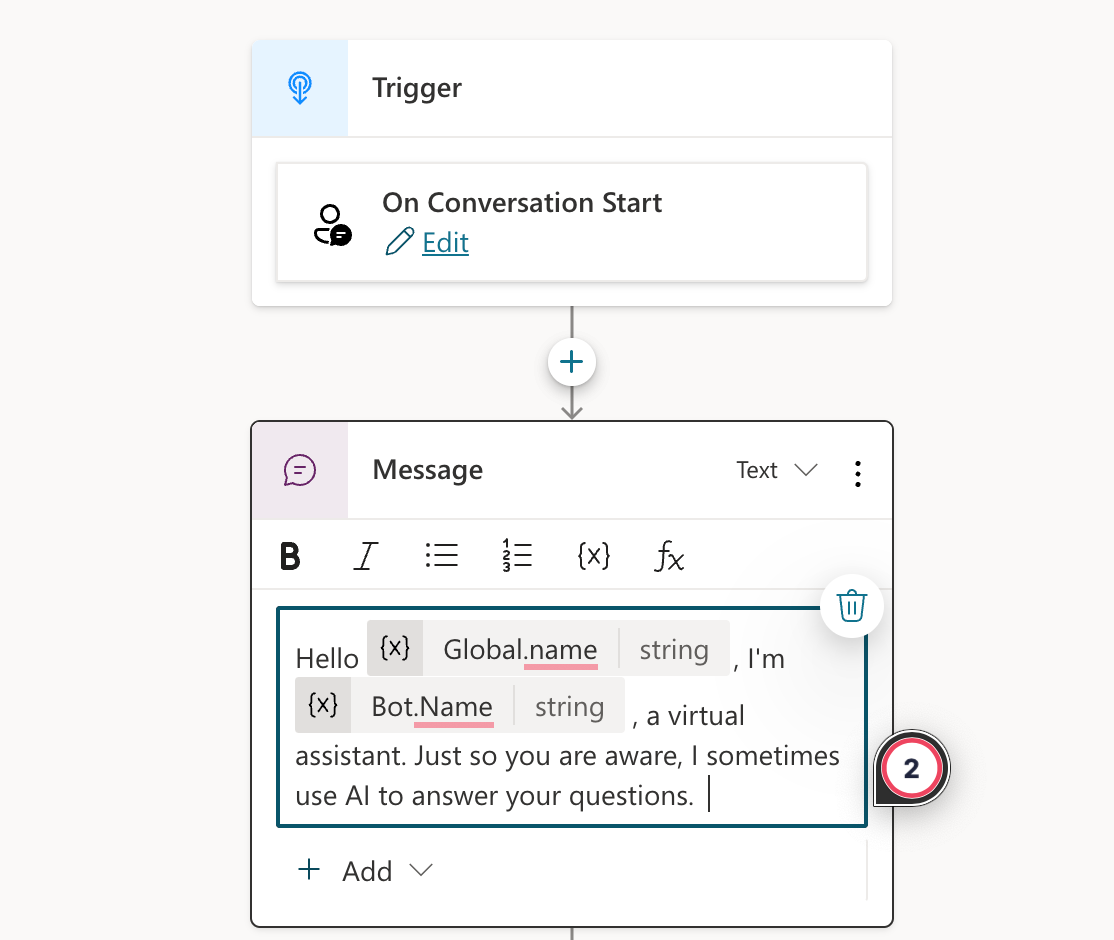The image size is (1114, 940).
Task: Open the Add dropdown below the message
Action: tap(366, 871)
